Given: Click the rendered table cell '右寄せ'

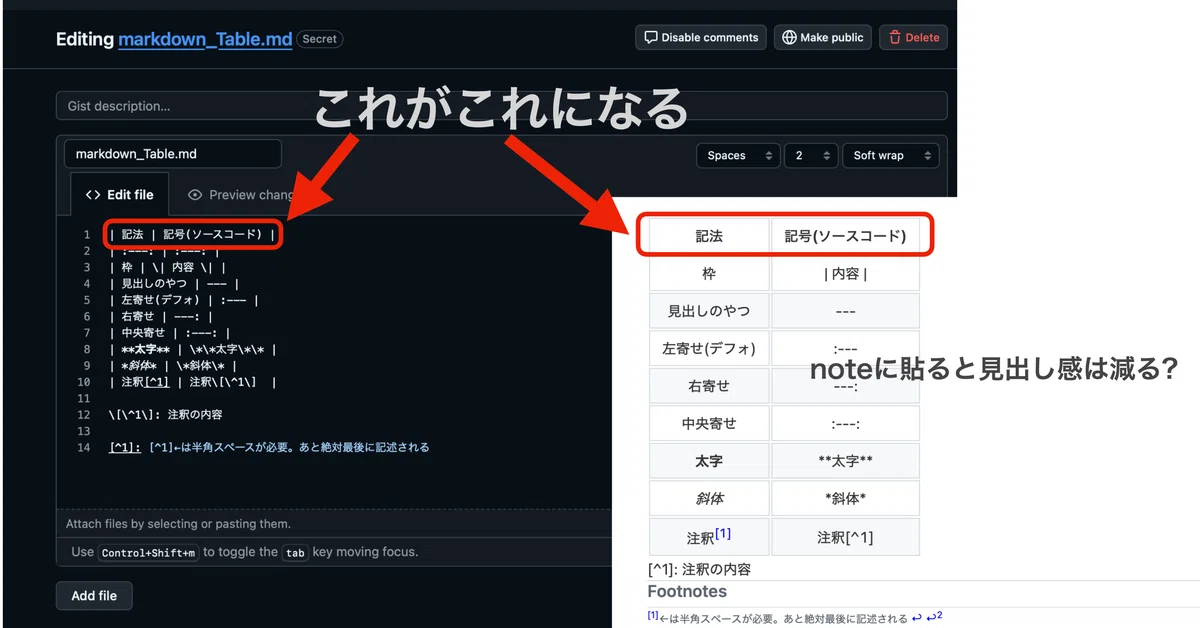Looking at the screenshot, I should (x=709, y=386).
